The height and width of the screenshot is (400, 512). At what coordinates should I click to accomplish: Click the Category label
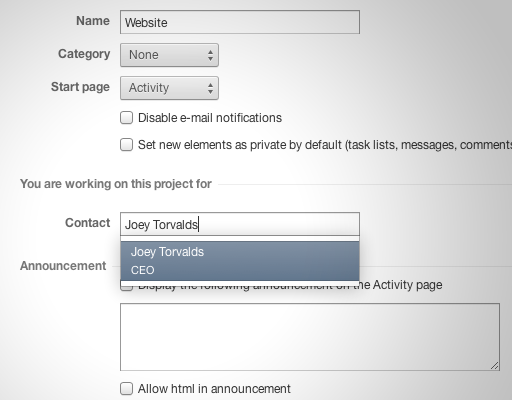click(84, 54)
